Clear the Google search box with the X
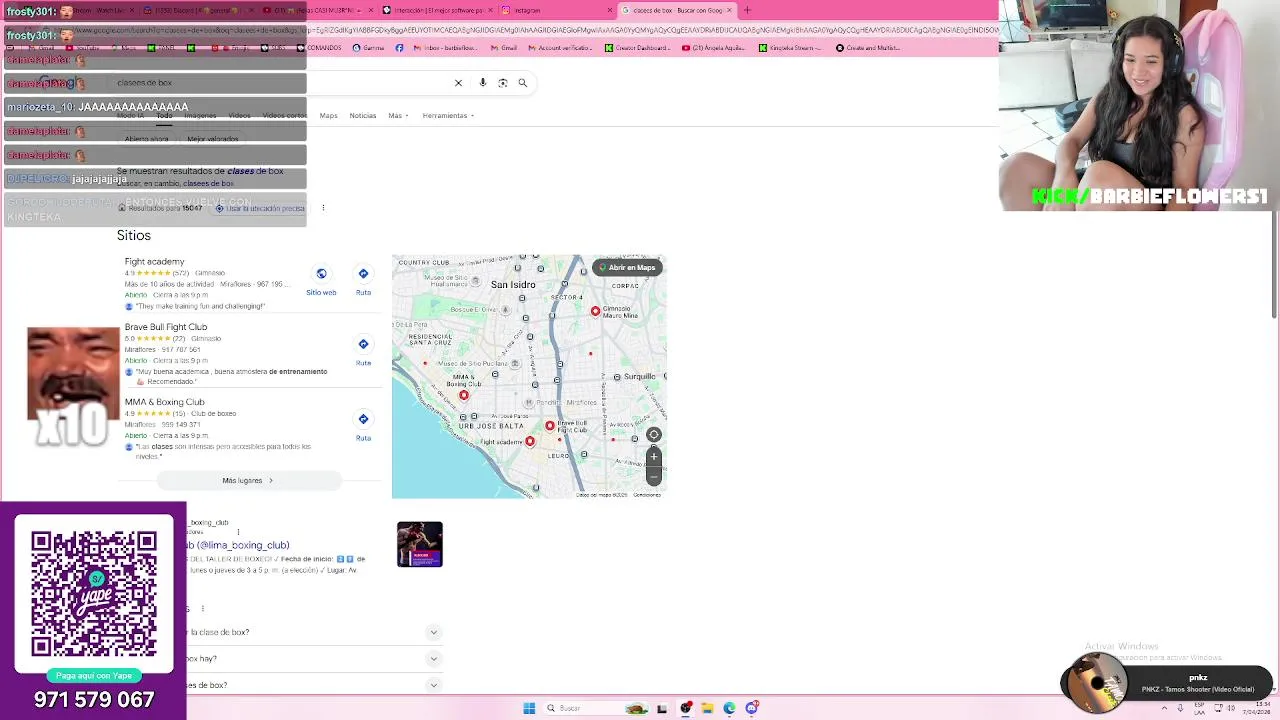Image resolution: width=1280 pixels, height=720 pixels. pos(458,83)
